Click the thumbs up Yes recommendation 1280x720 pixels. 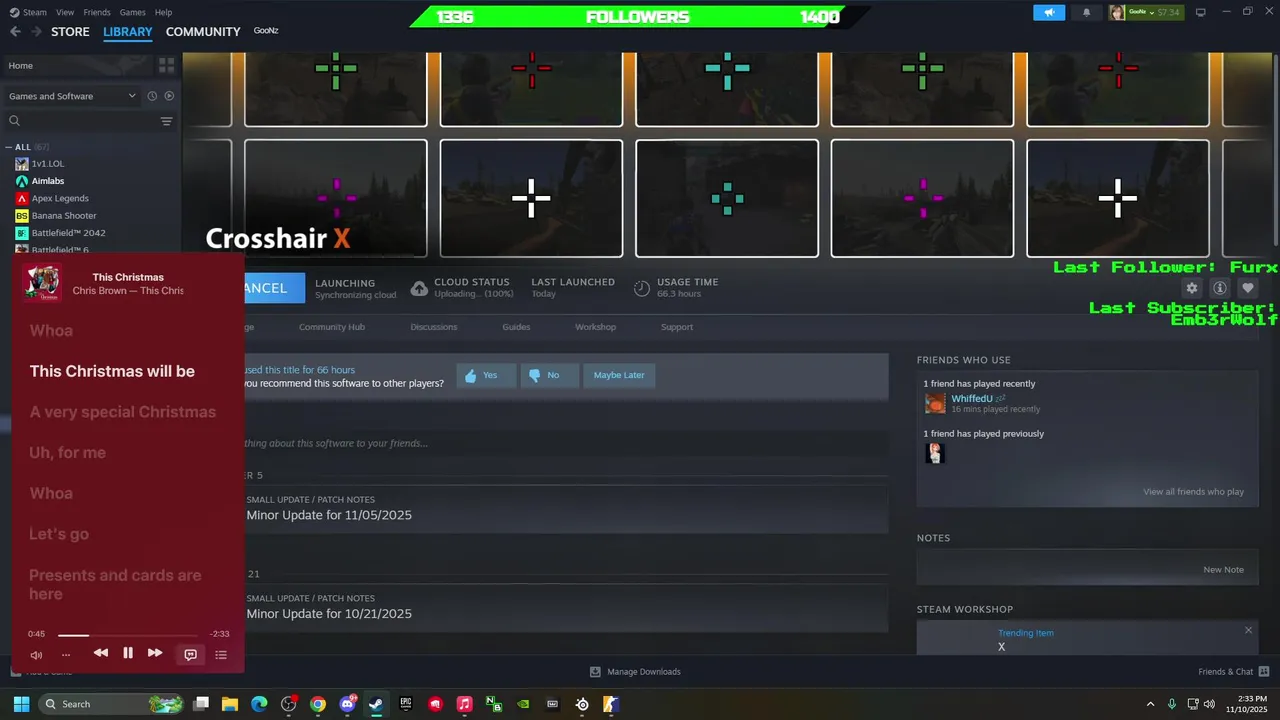click(486, 375)
